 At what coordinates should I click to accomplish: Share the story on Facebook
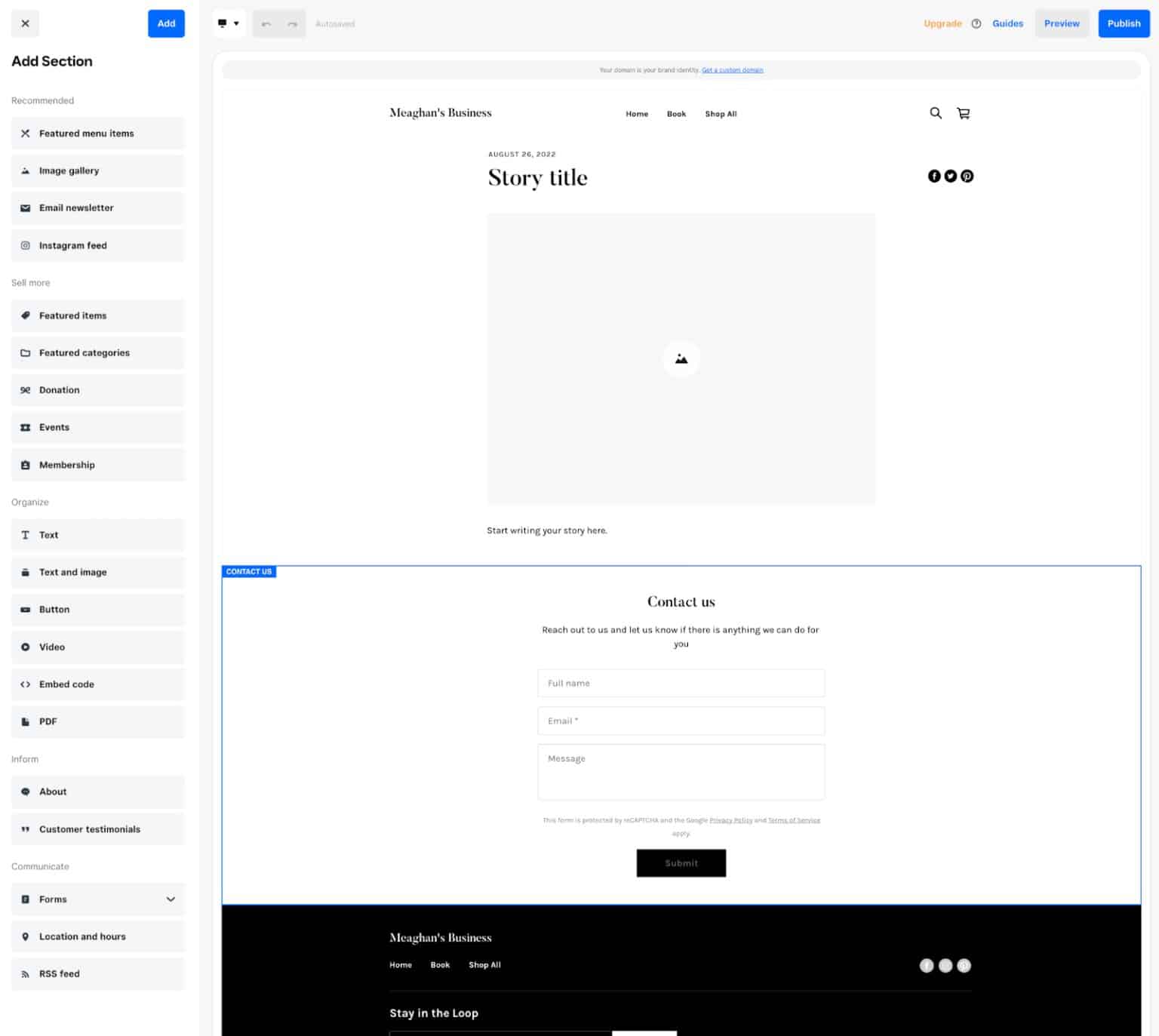click(933, 176)
